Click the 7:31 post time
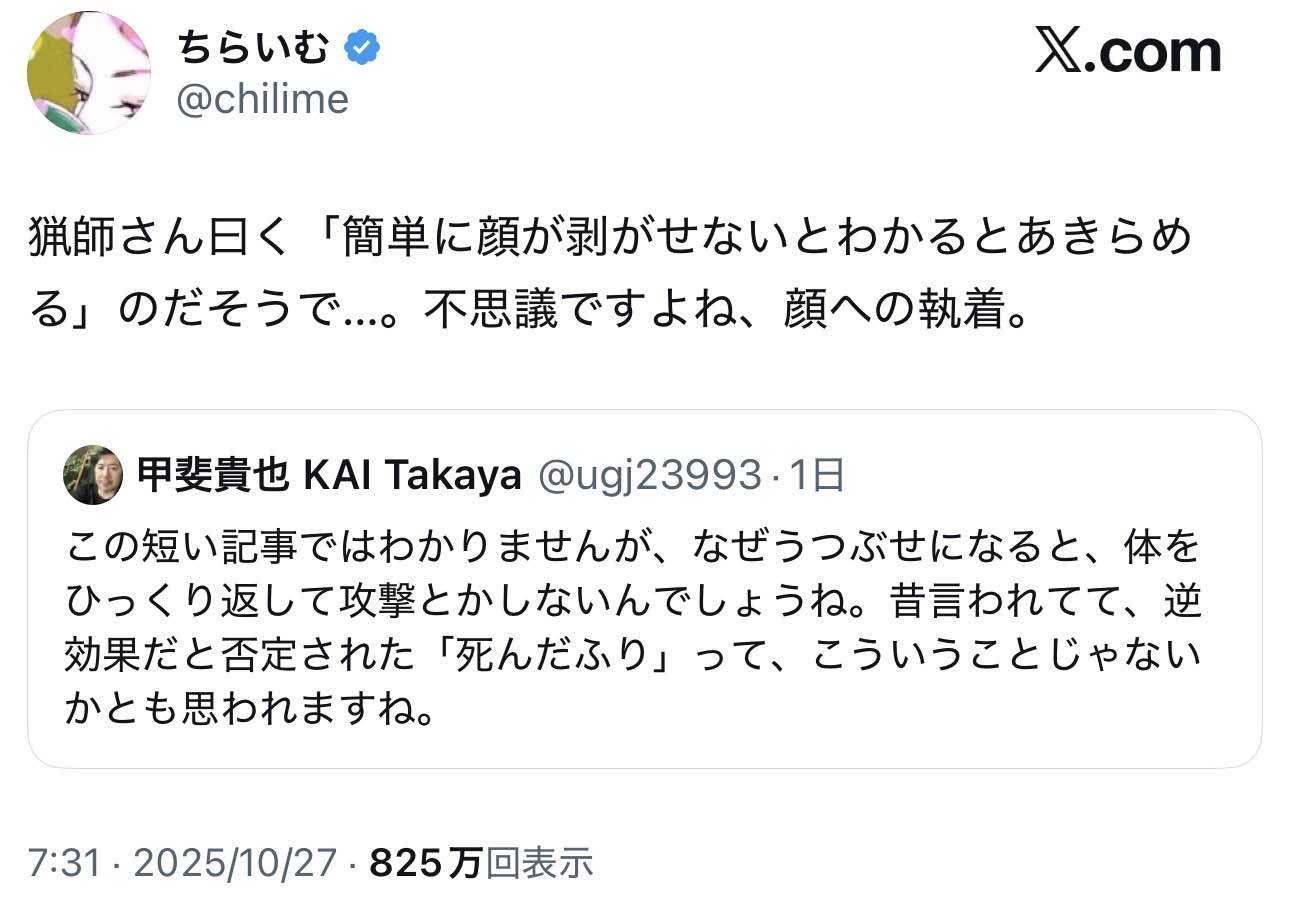The image size is (1290, 905). tap(64, 862)
